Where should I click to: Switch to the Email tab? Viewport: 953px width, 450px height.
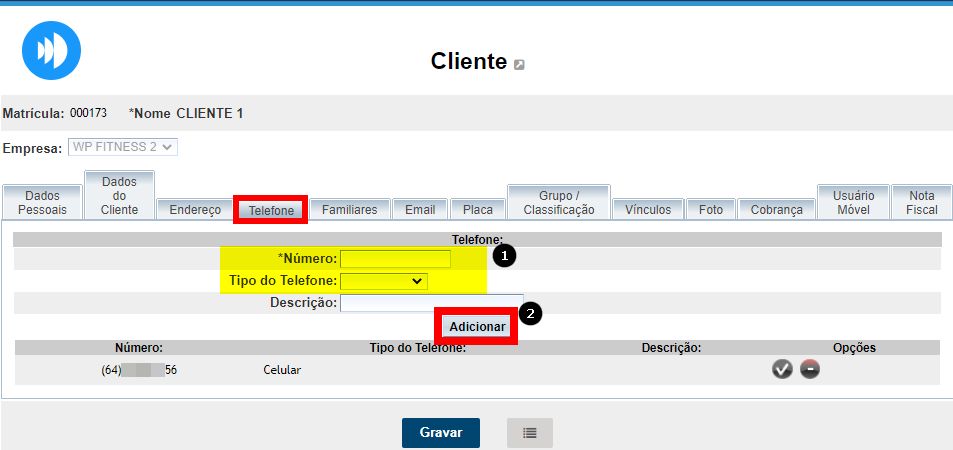coord(420,210)
